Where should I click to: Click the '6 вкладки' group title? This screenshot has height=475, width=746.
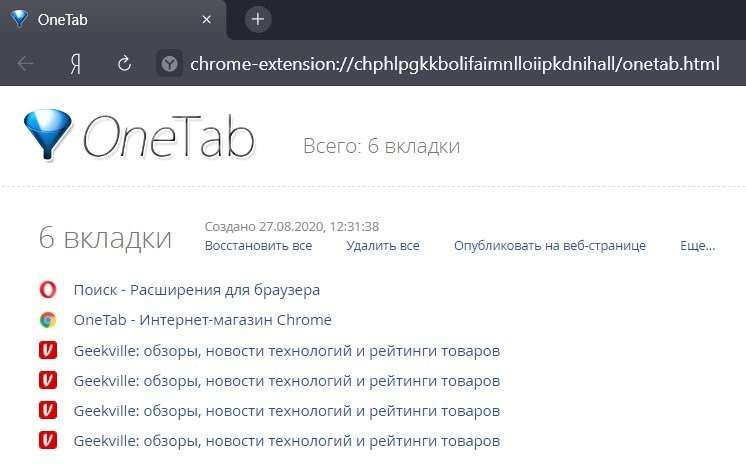[x=105, y=238]
